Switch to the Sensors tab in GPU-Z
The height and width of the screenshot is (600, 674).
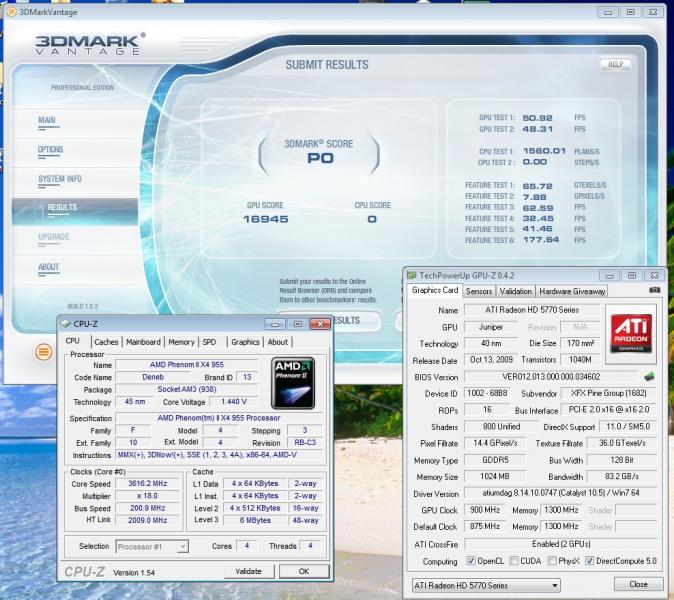click(x=479, y=291)
